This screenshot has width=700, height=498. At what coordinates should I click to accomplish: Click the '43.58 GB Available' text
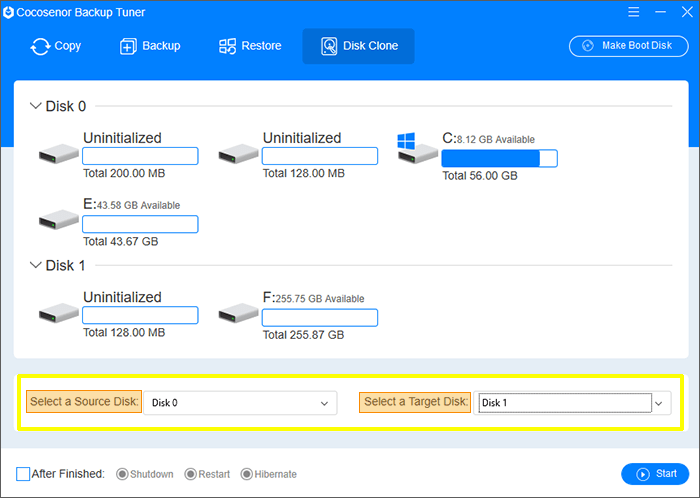coord(139,205)
